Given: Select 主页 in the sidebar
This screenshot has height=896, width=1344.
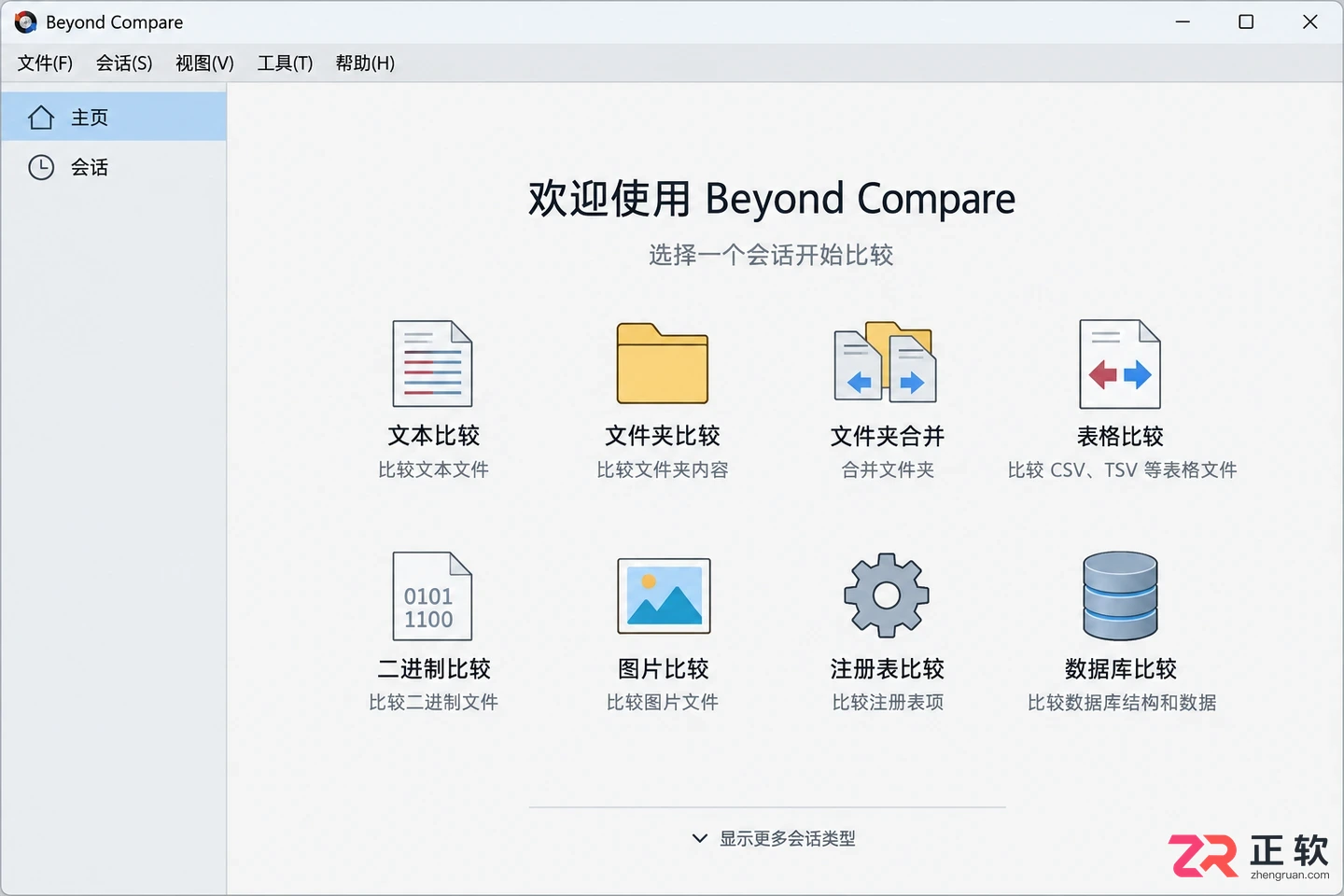Looking at the screenshot, I should tap(114, 117).
